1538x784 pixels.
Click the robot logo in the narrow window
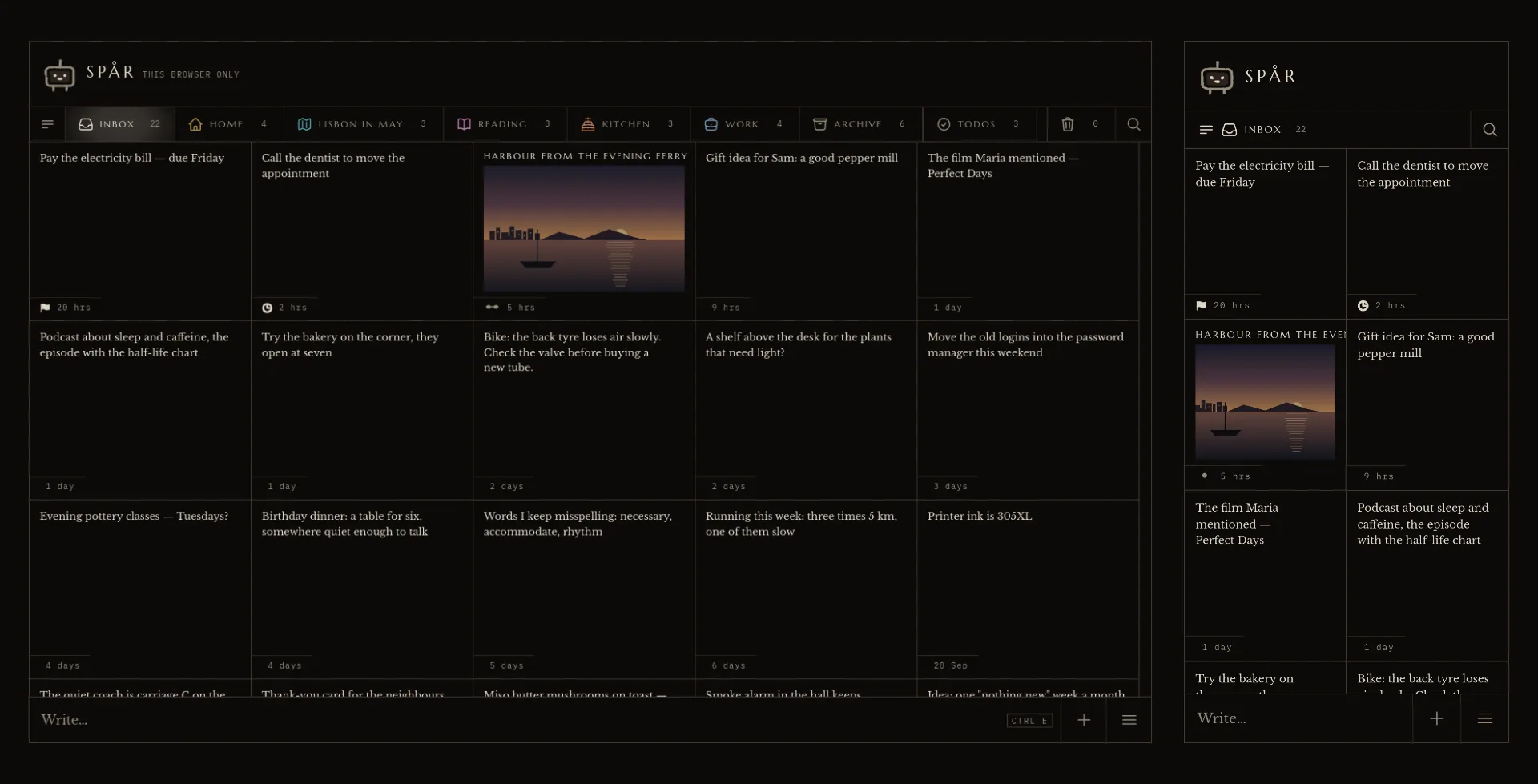point(1217,78)
